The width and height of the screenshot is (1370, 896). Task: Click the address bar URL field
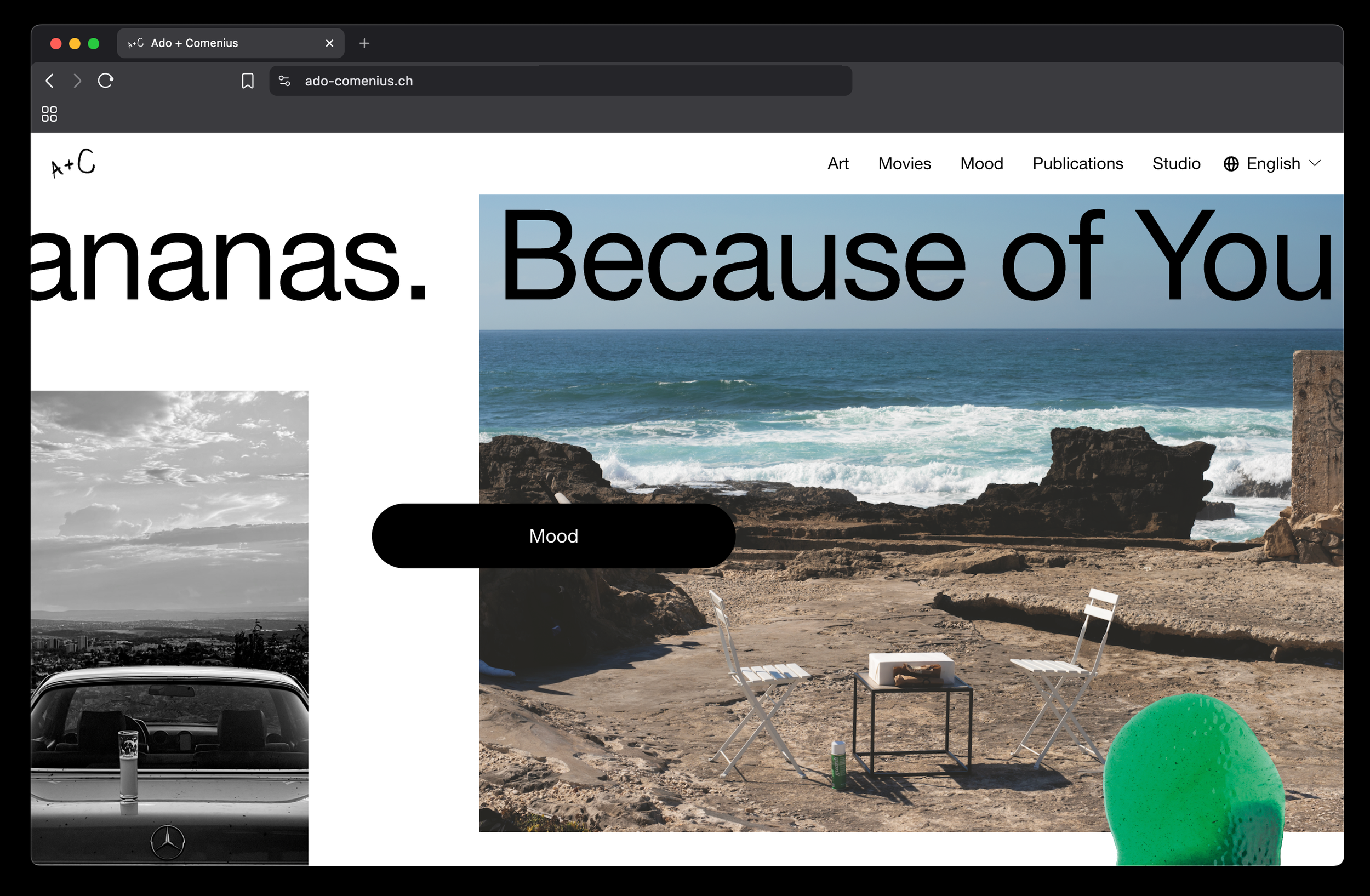tap(561, 81)
